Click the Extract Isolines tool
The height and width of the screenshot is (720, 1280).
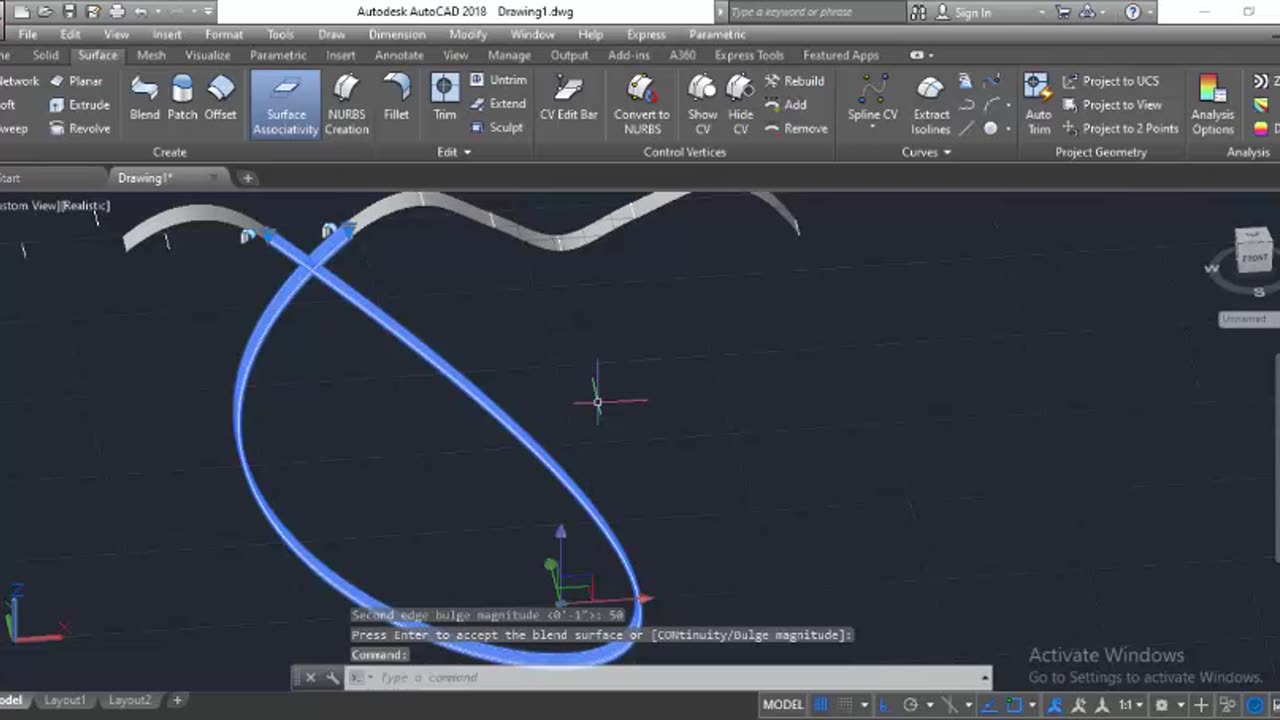click(931, 105)
